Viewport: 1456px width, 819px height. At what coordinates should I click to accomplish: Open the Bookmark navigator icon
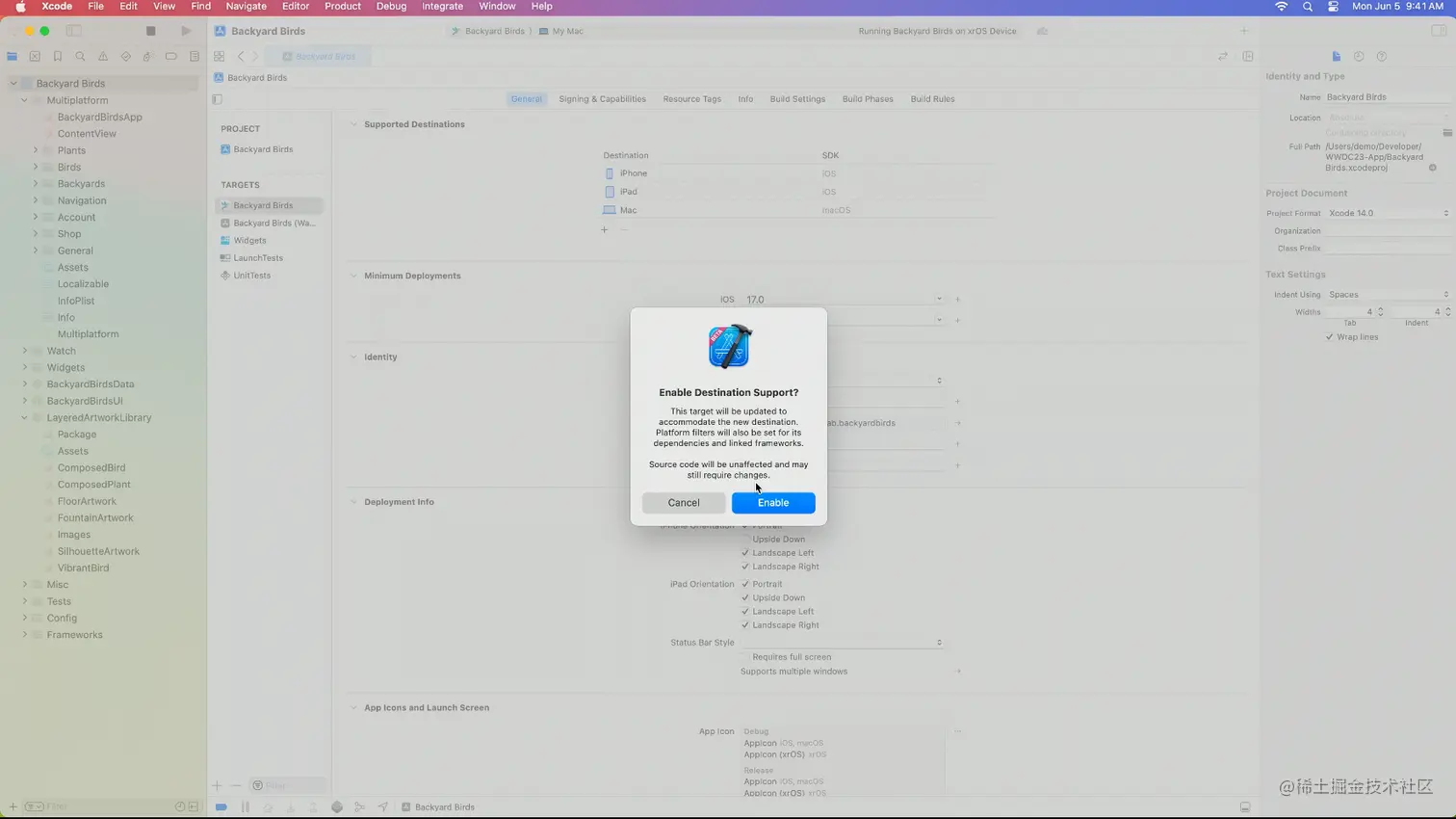[58, 57]
